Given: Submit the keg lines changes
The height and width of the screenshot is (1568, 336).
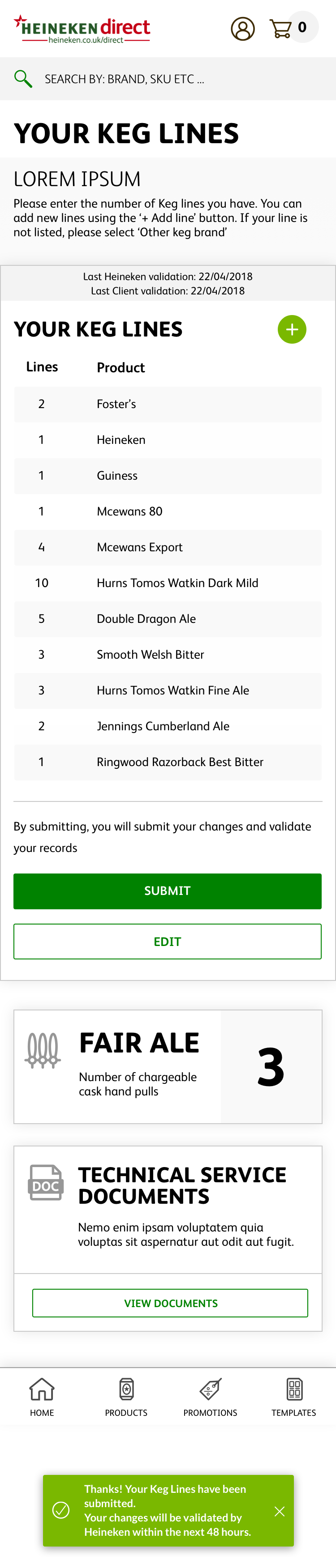Looking at the screenshot, I should click(x=168, y=891).
